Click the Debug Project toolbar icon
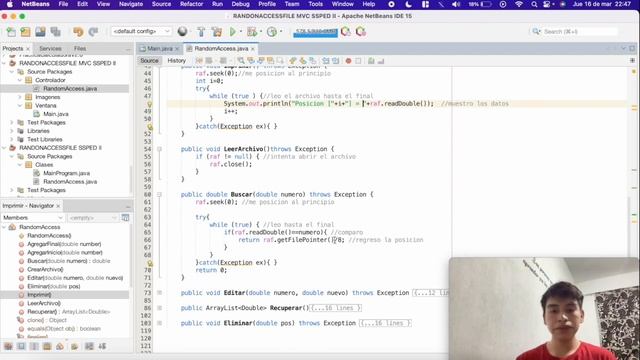Viewport: 640px width, 360px height. [252, 31]
